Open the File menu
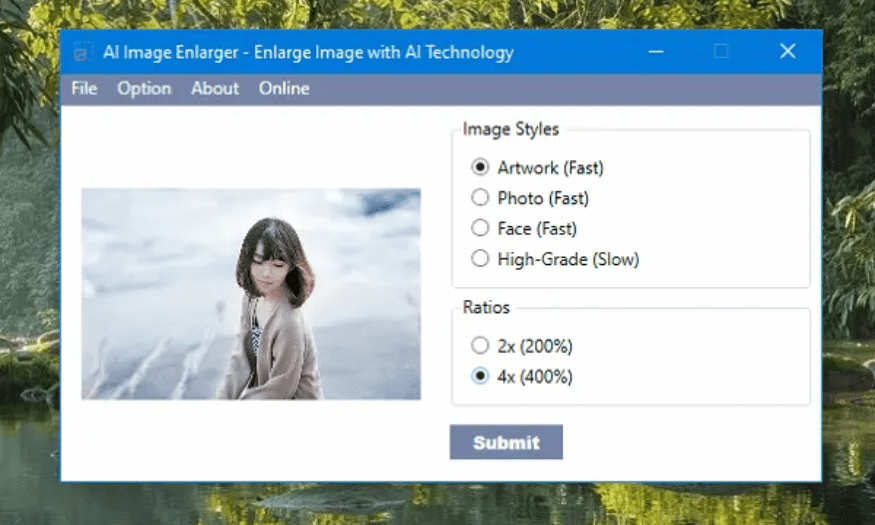Viewport: 875px width, 525px height. (84, 88)
